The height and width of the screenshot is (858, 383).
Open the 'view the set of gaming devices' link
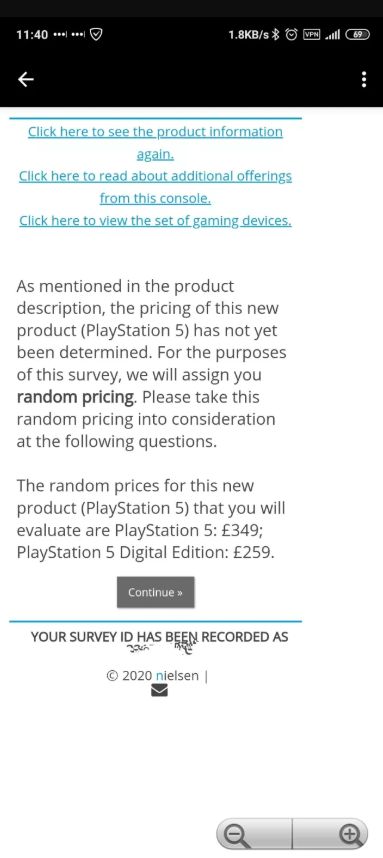[155, 221]
